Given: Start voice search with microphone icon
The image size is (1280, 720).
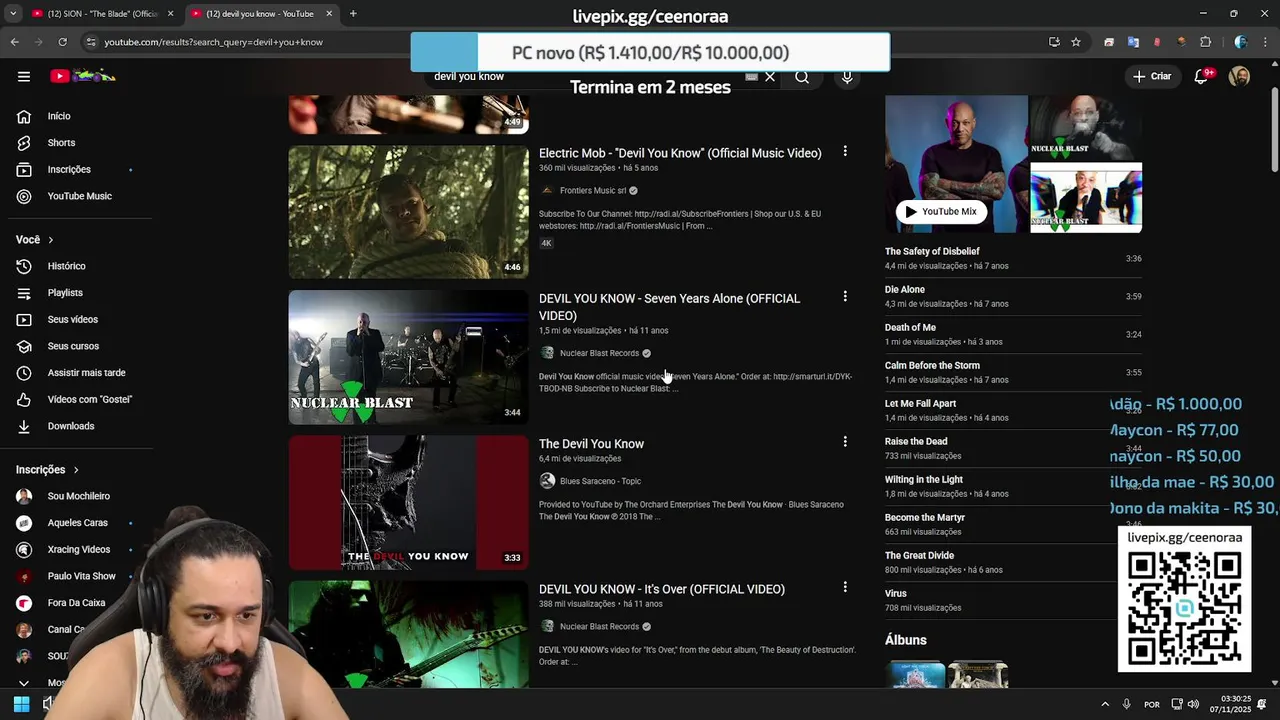Looking at the screenshot, I should pos(847,77).
